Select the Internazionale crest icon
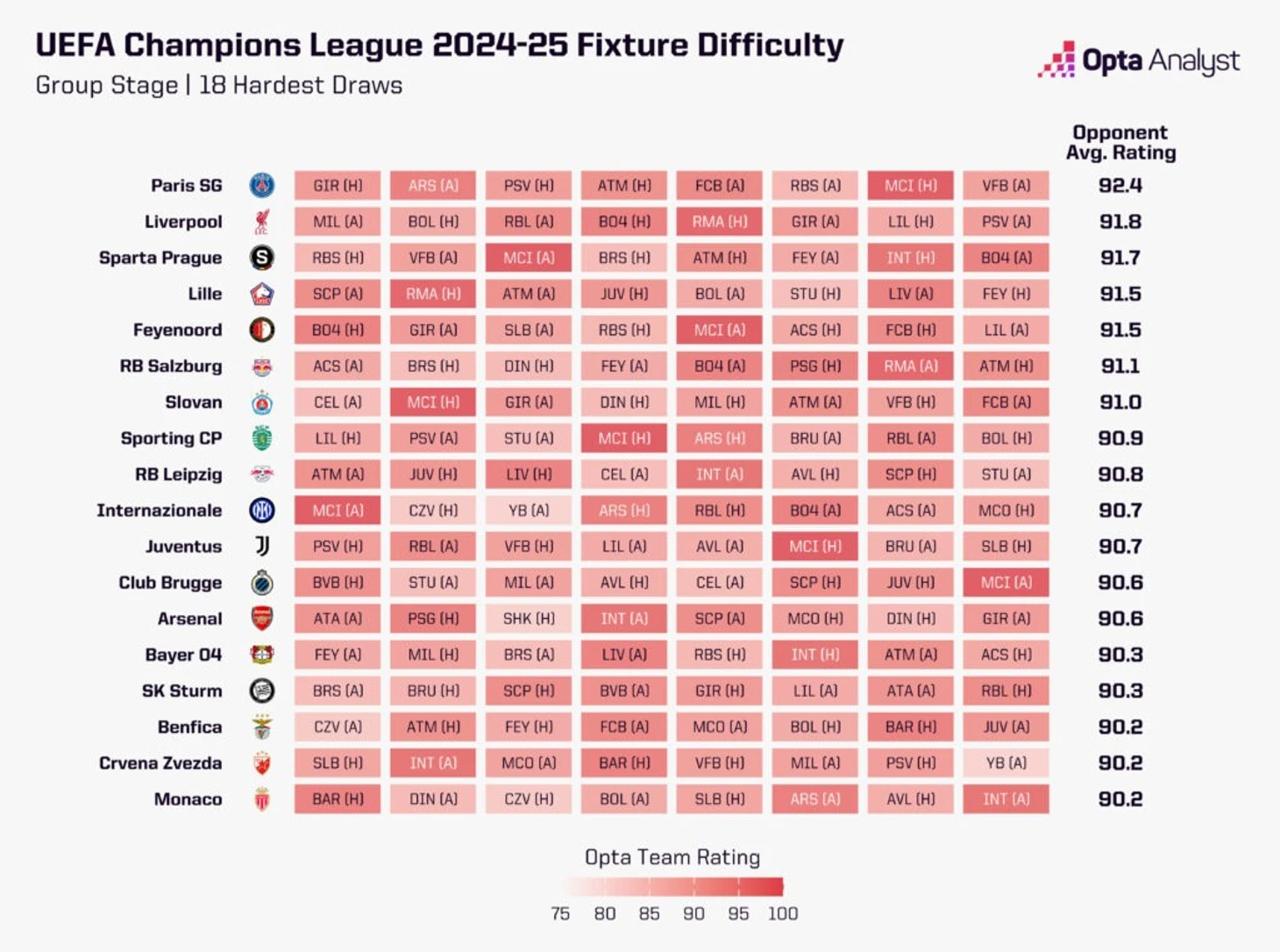The image size is (1280, 952). [x=261, y=510]
